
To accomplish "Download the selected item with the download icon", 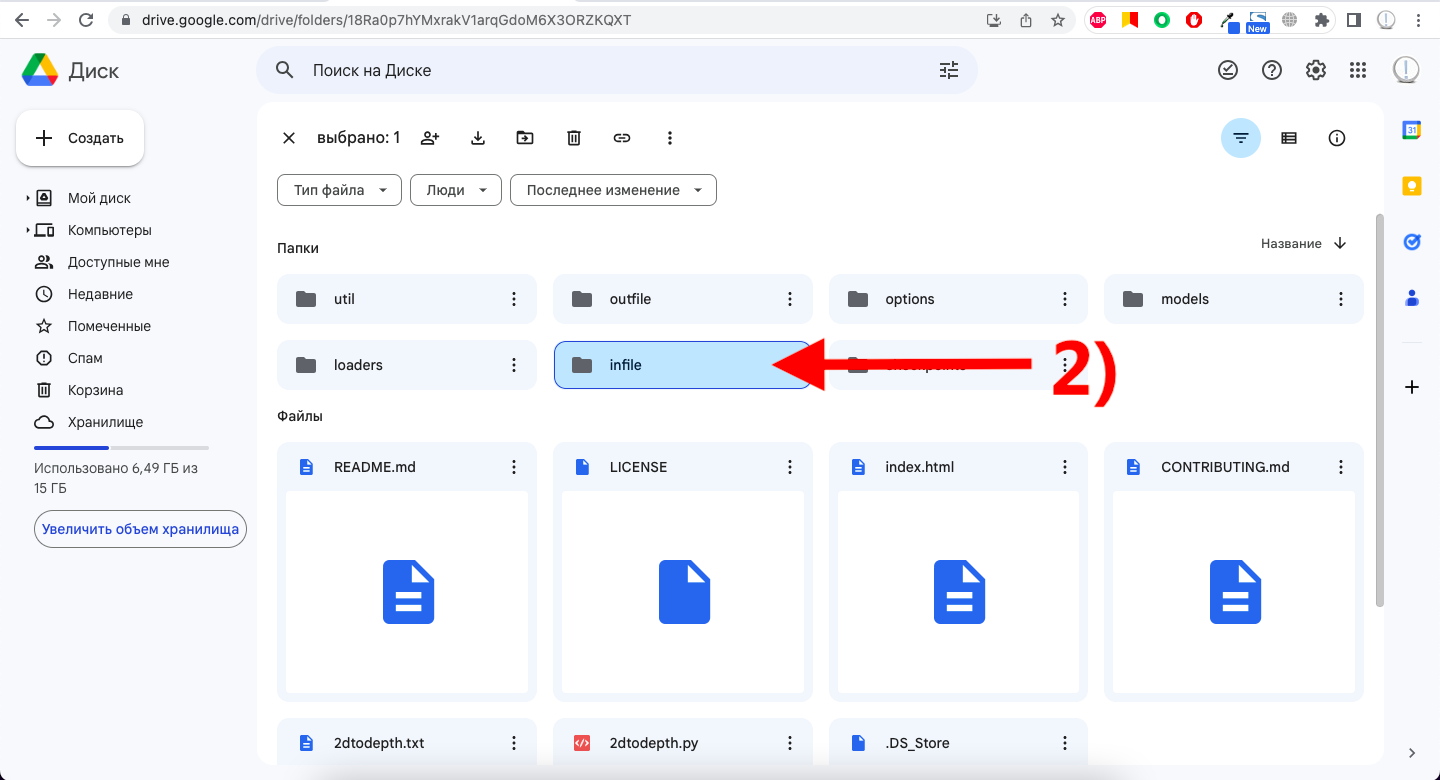I will [478, 138].
